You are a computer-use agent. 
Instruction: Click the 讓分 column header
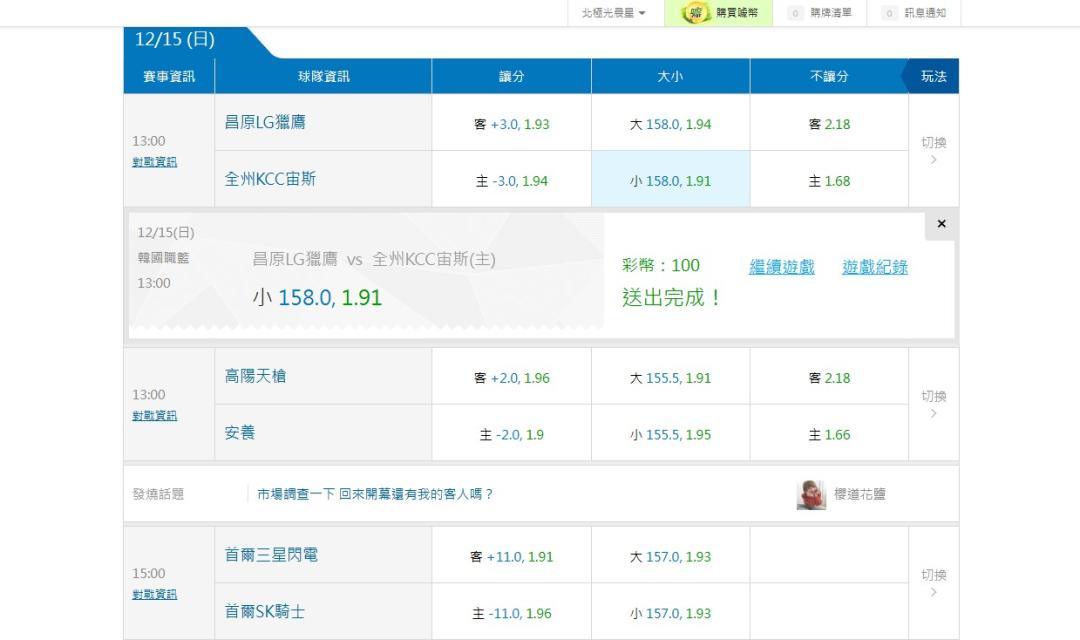(511, 76)
